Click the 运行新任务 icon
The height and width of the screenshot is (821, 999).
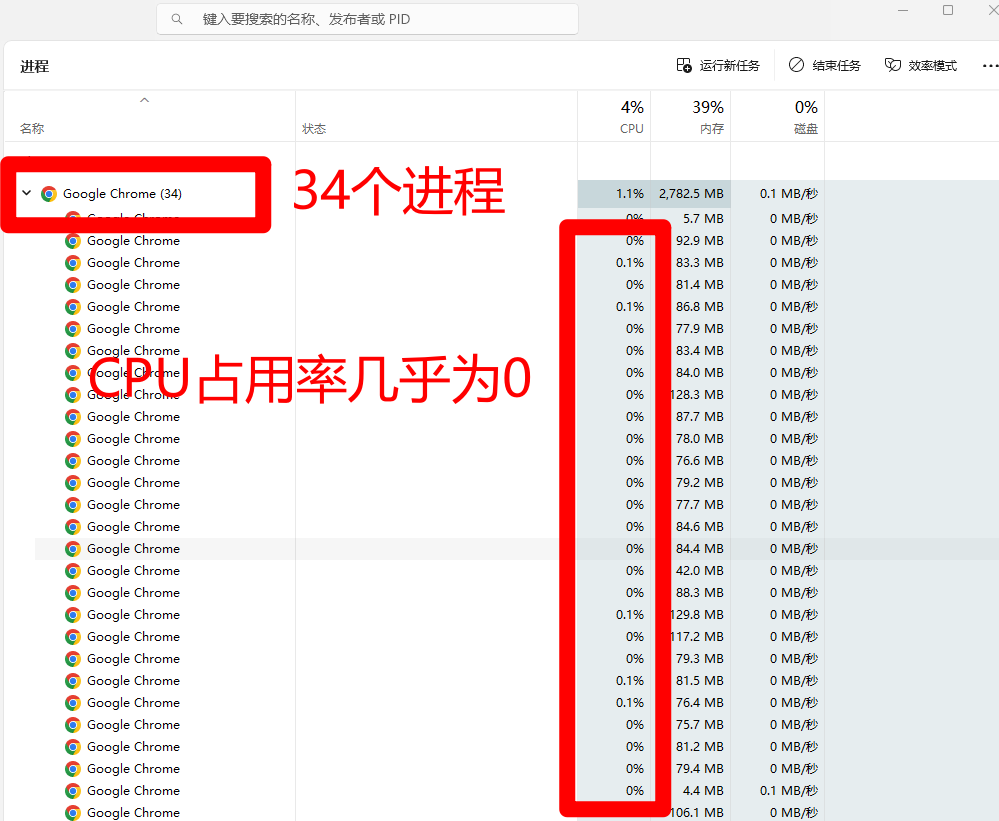(x=684, y=65)
